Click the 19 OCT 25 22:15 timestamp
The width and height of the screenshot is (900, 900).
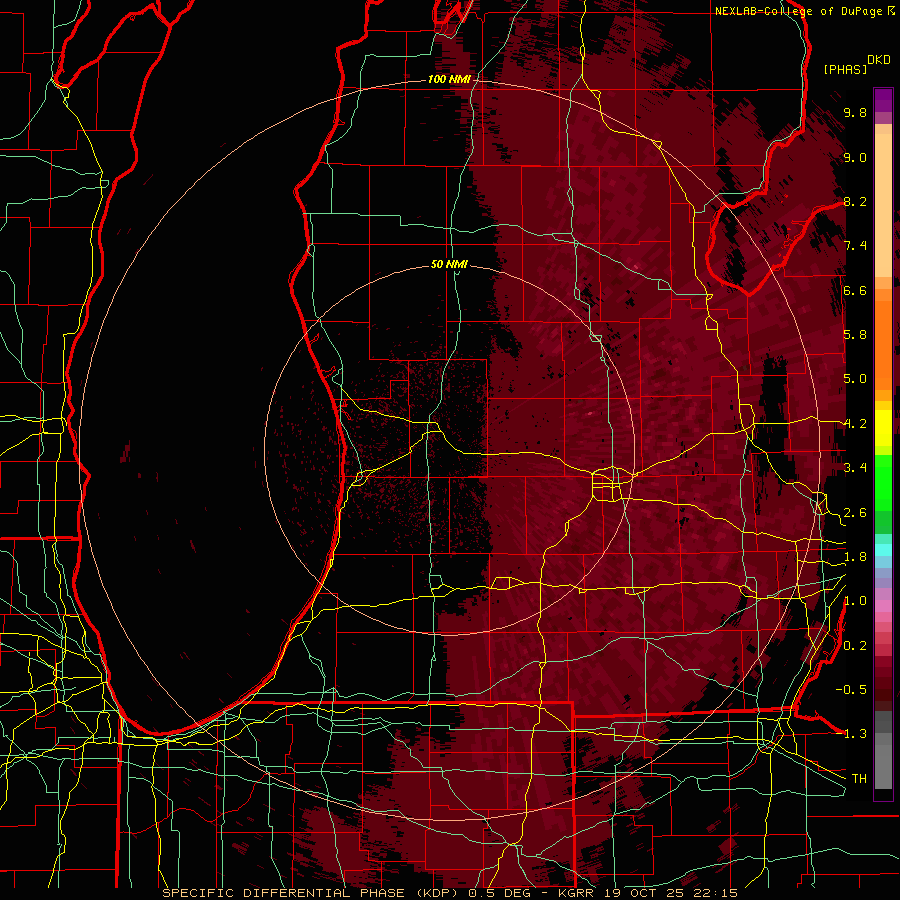pyautogui.click(x=670, y=893)
